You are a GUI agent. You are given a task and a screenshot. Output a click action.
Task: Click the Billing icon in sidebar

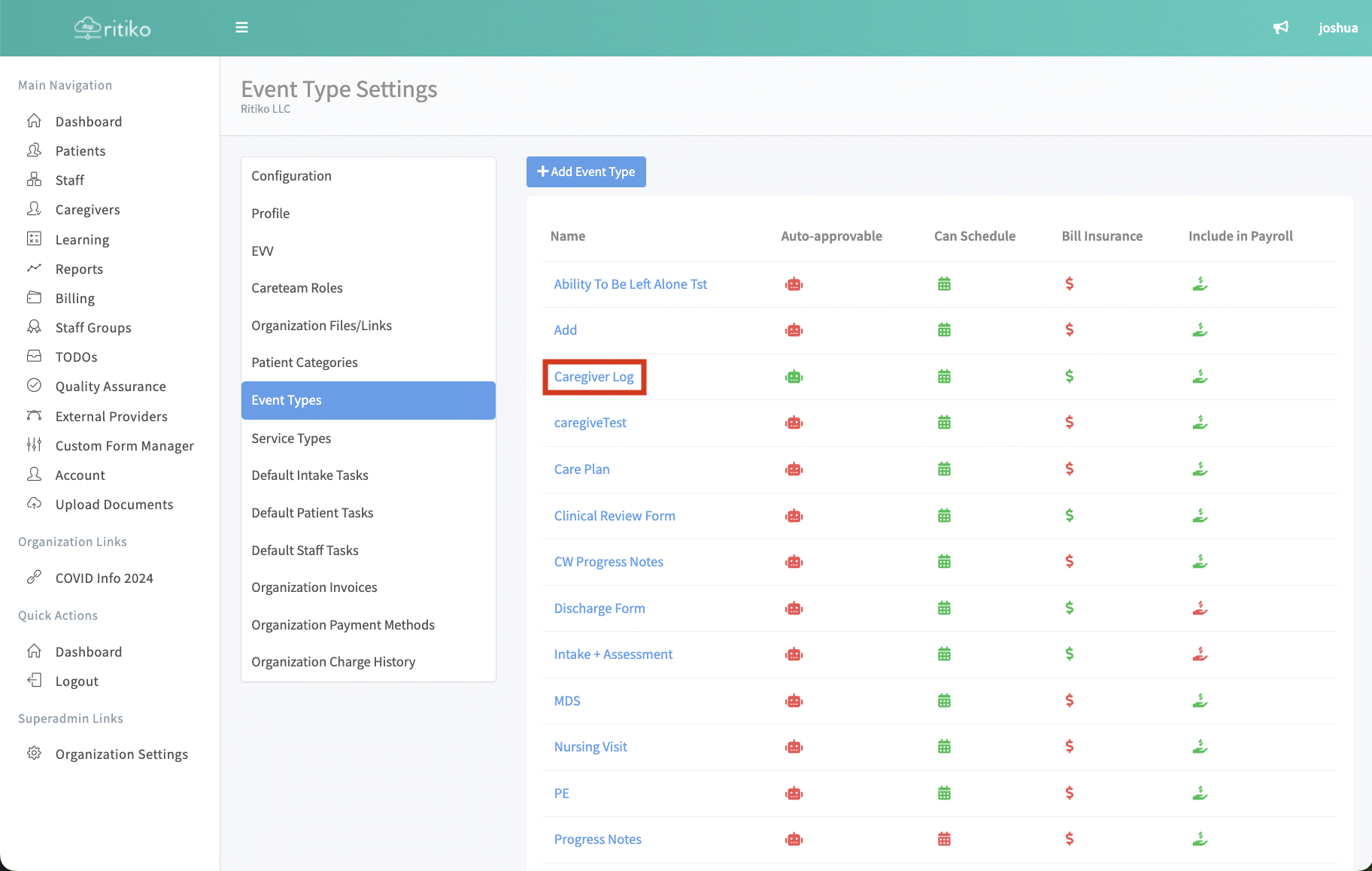tap(35, 298)
